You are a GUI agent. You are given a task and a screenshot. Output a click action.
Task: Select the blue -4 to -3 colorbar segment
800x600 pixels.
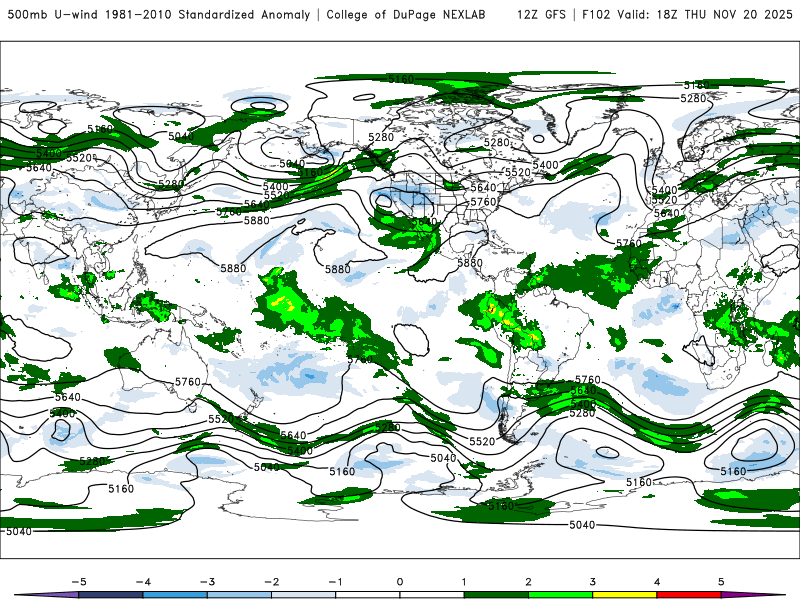click(175, 595)
